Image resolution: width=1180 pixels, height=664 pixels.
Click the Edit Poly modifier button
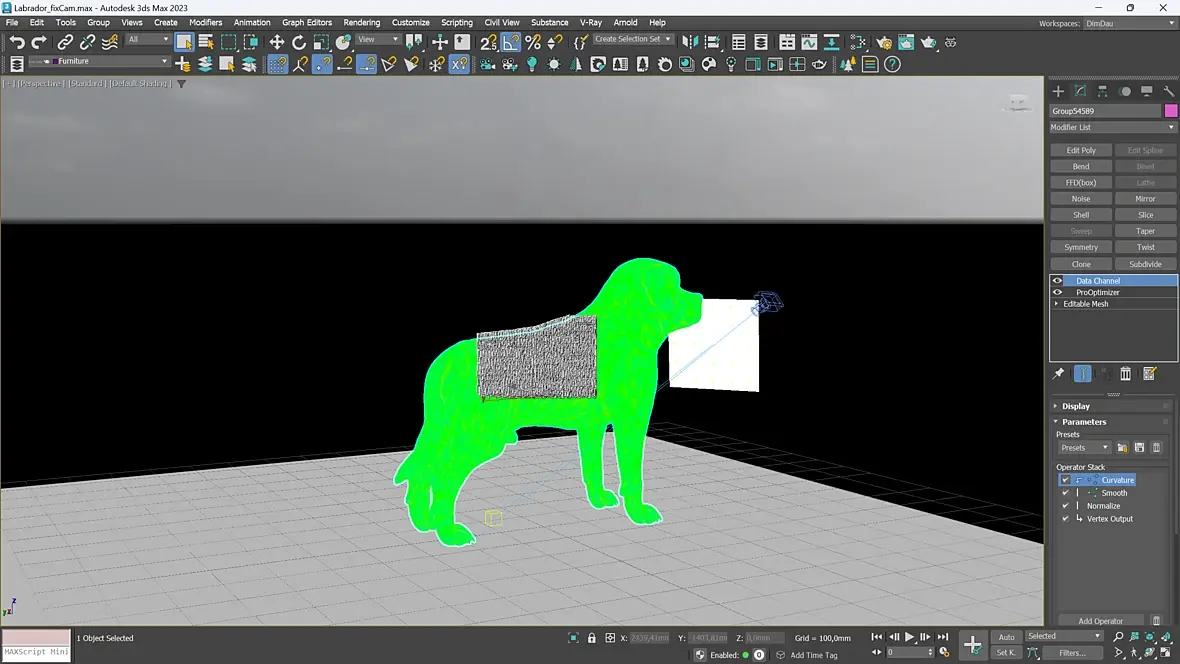pyautogui.click(x=1081, y=151)
